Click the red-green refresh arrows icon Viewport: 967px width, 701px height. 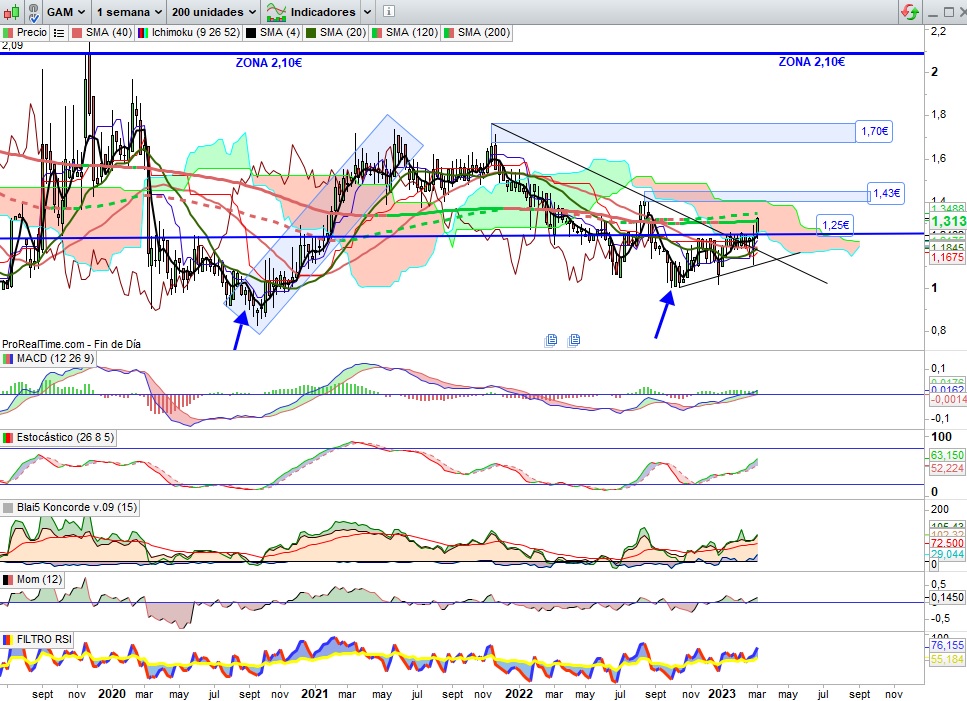(x=909, y=12)
